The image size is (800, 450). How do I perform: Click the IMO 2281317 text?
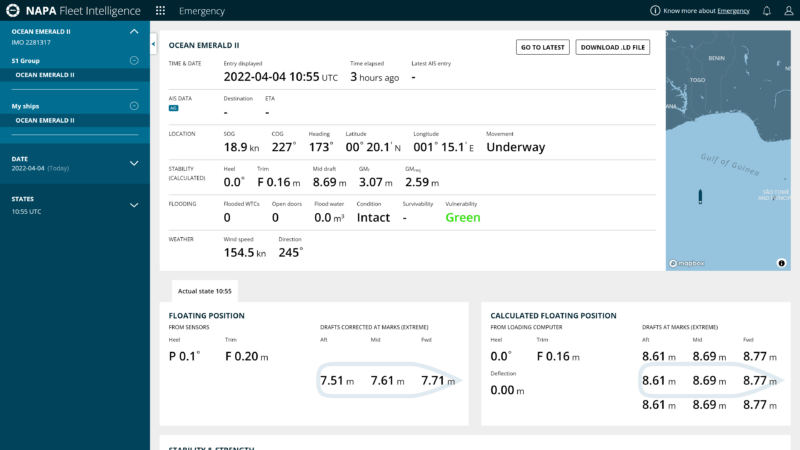pyautogui.click(x=31, y=42)
